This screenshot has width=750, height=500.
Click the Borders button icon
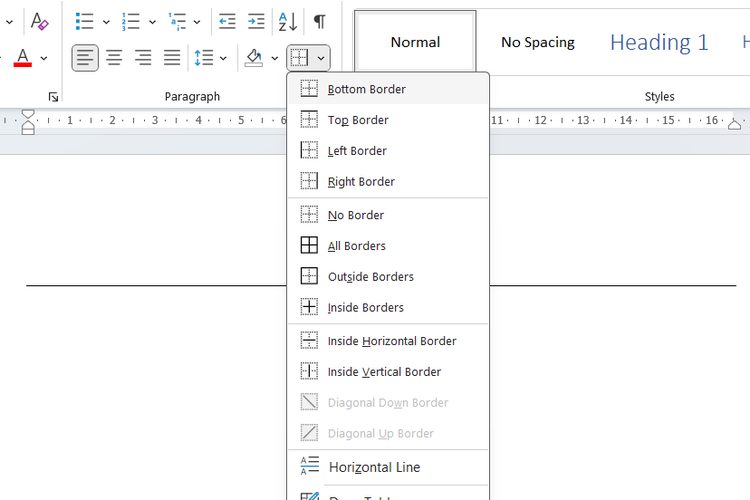(299, 58)
